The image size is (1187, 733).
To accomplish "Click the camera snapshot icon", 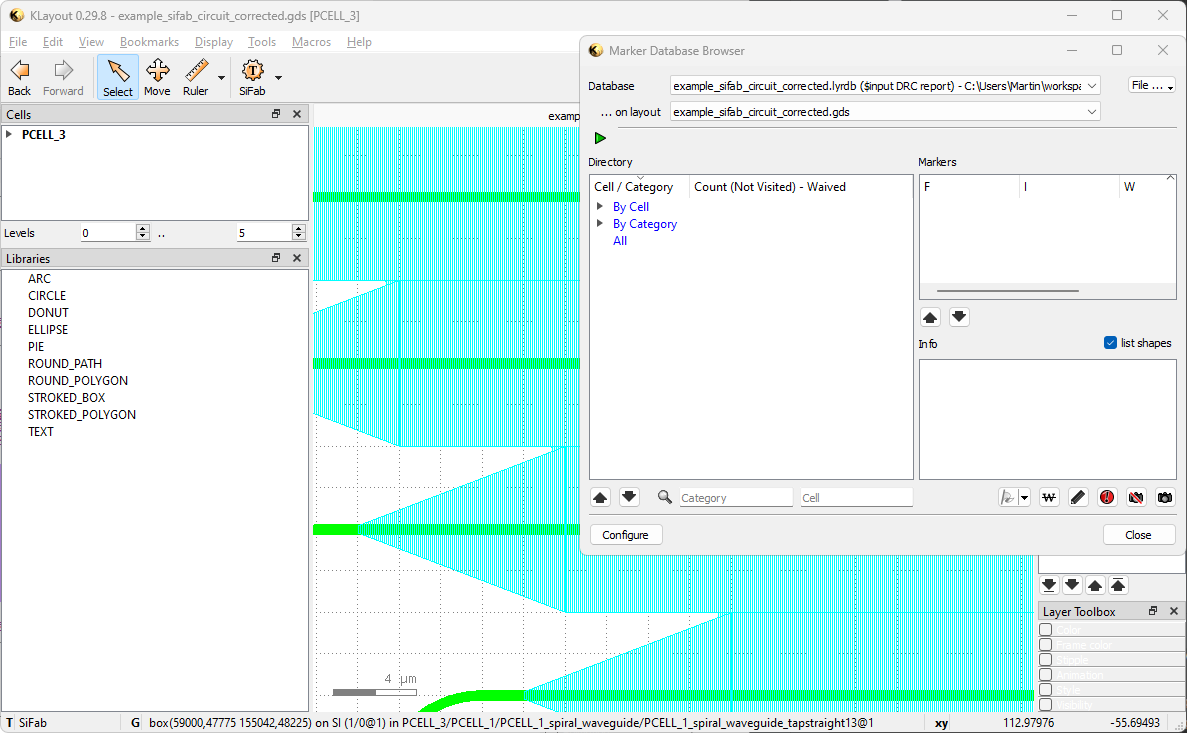I will [1165, 497].
